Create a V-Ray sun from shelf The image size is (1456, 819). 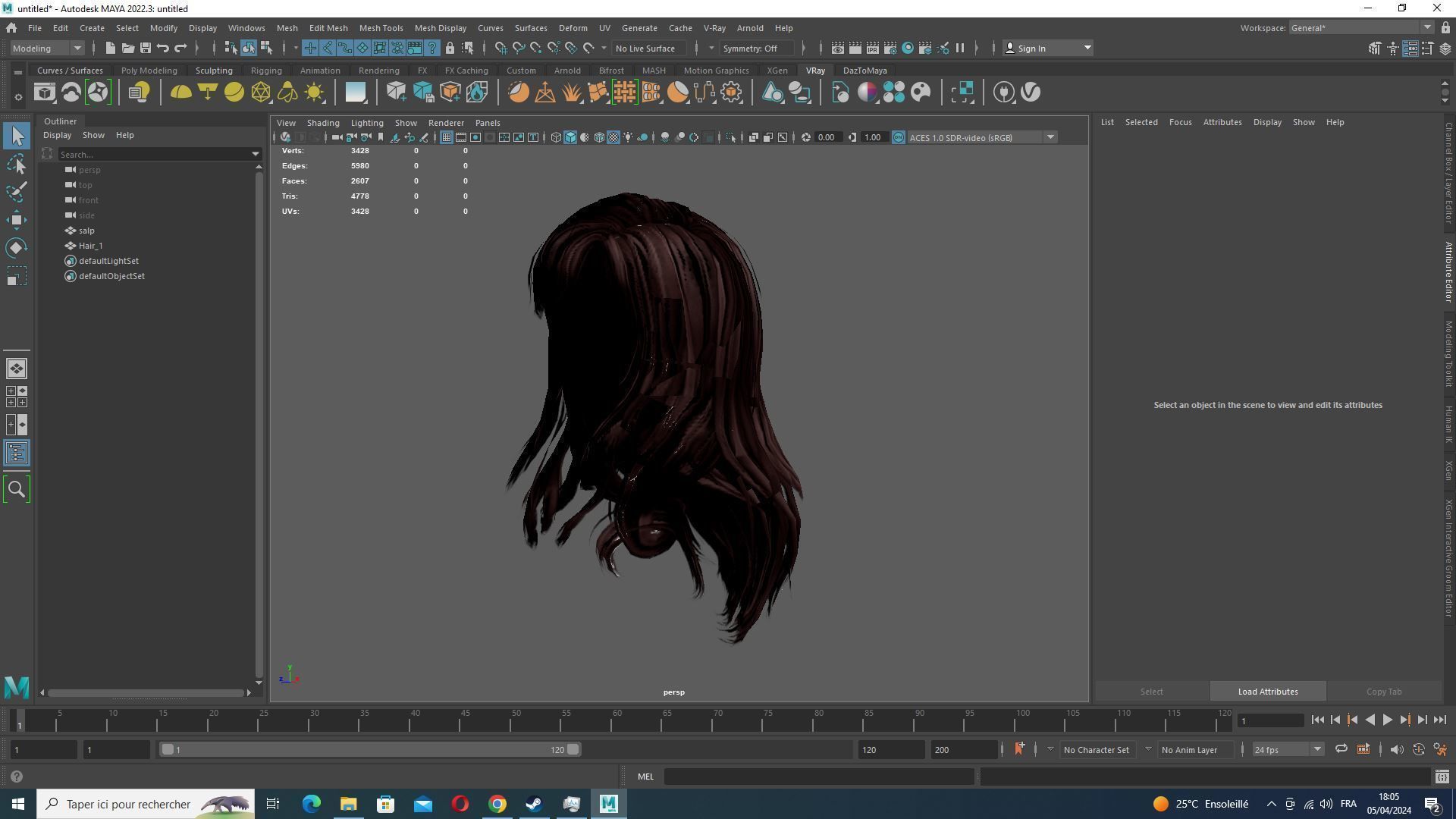(x=314, y=93)
